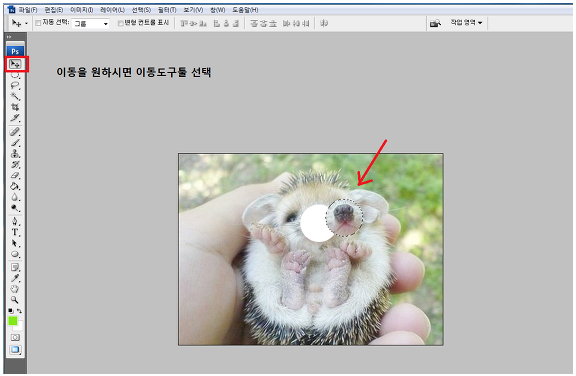Open the 그룹 auto-select dropdown

[x=91, y=24]
